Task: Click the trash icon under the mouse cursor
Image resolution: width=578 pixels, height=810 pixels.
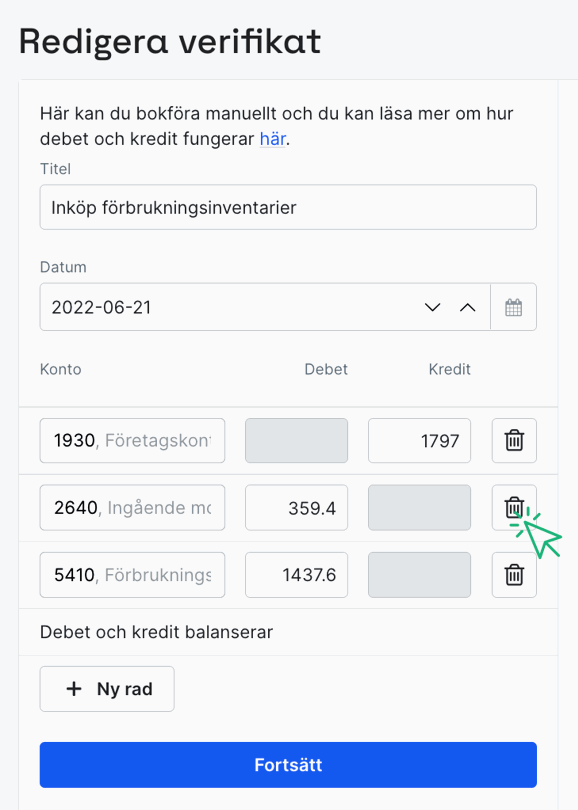Action: [514, 507]
